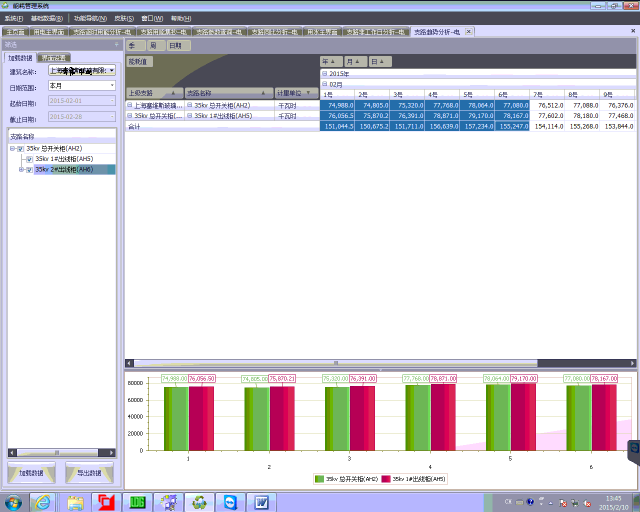Open the Word icon in taskbar
640x512 pixels.
[262, 501]
